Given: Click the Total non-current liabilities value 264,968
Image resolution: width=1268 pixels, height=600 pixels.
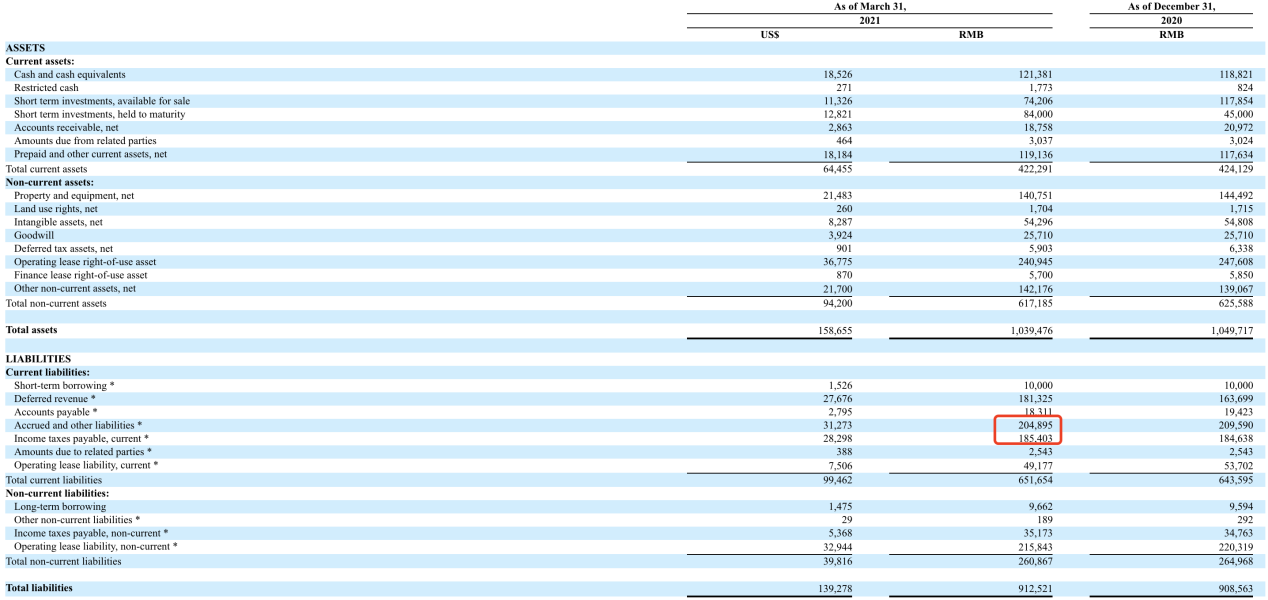Looking at the screenshot, I should [1231, 561].
